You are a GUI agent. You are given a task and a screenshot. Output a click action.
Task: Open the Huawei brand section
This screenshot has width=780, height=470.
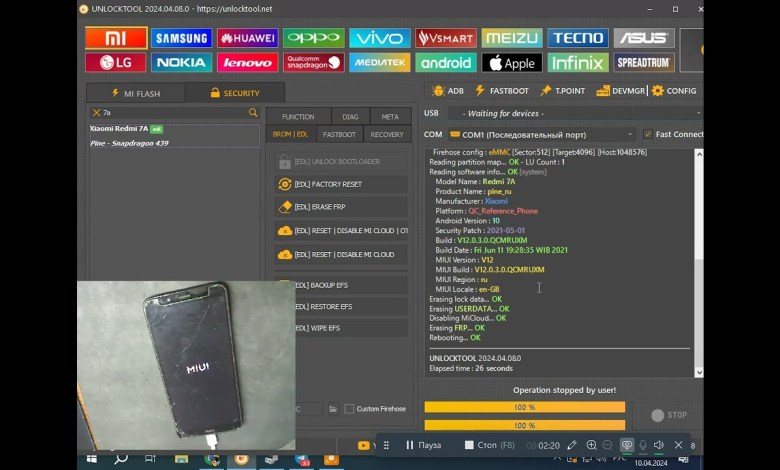tap(247, 38)
